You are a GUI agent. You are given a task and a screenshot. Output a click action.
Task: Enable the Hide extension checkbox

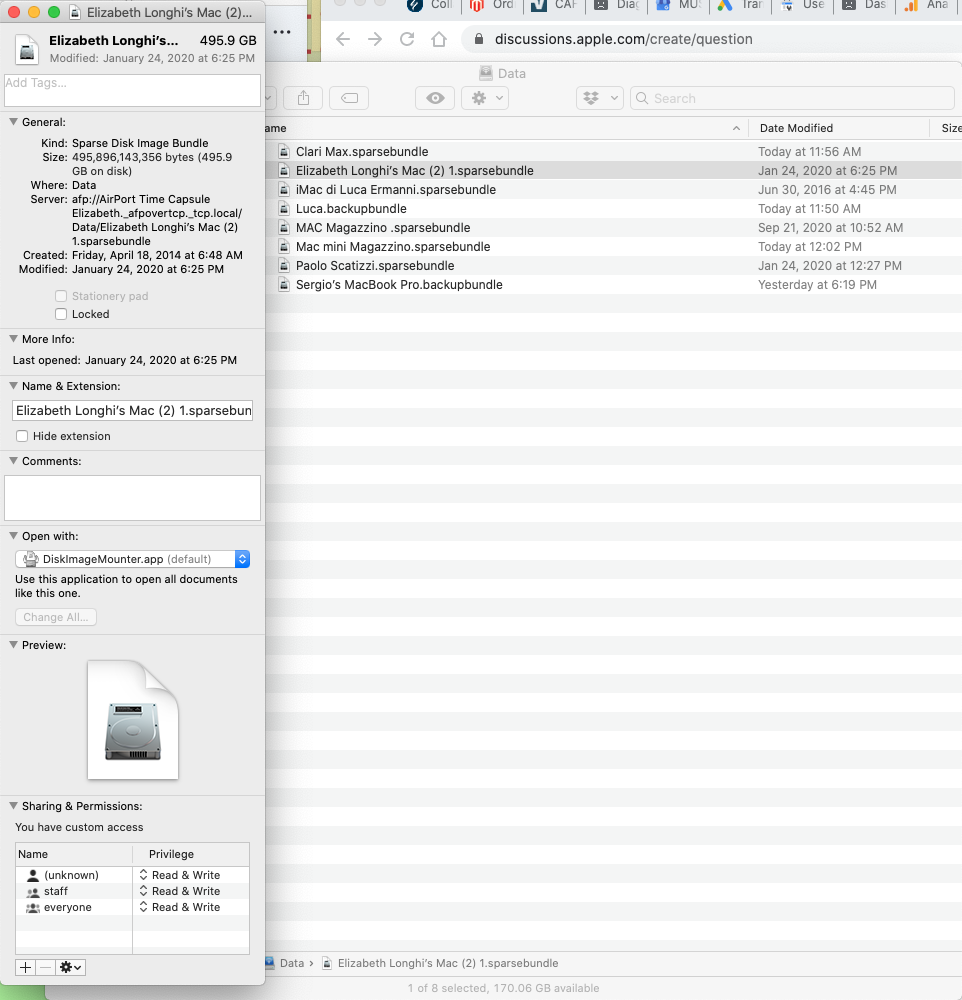click(x=22, y=436)
